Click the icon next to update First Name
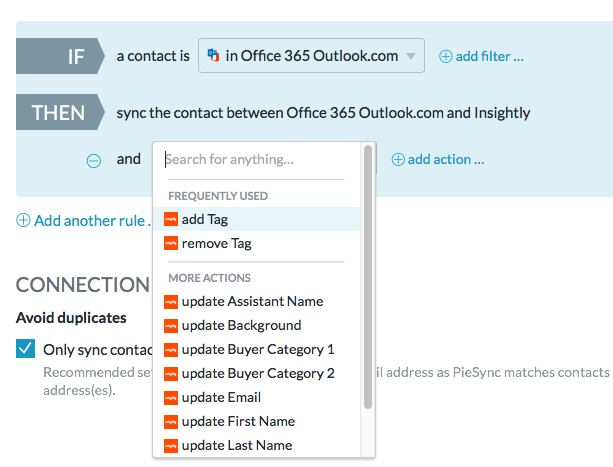 [x=171, y=421]
